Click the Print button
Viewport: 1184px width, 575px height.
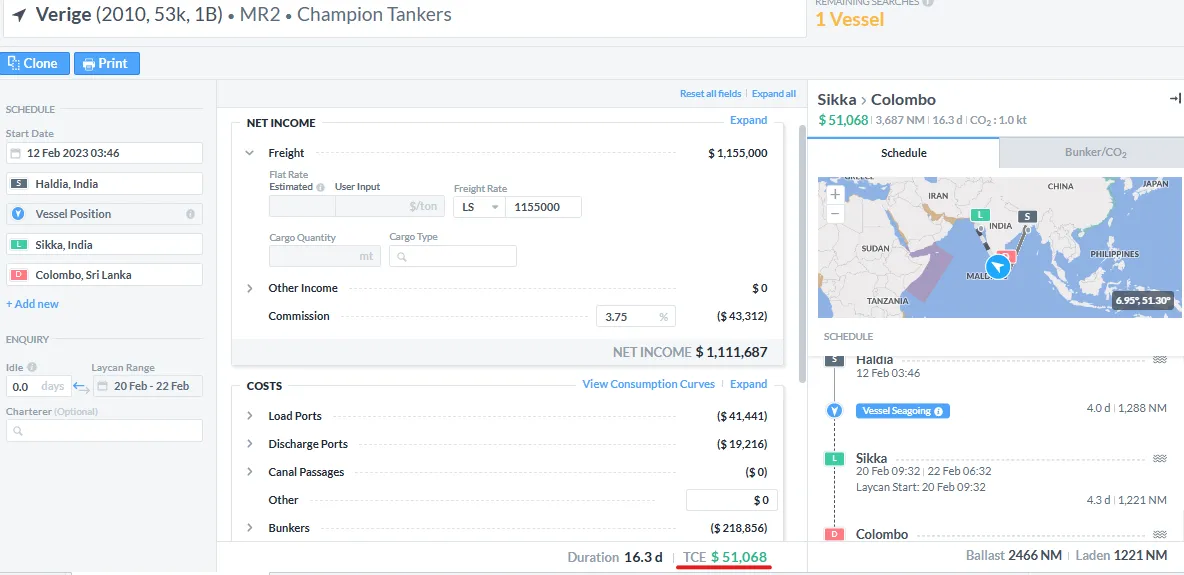coord(106,63)
